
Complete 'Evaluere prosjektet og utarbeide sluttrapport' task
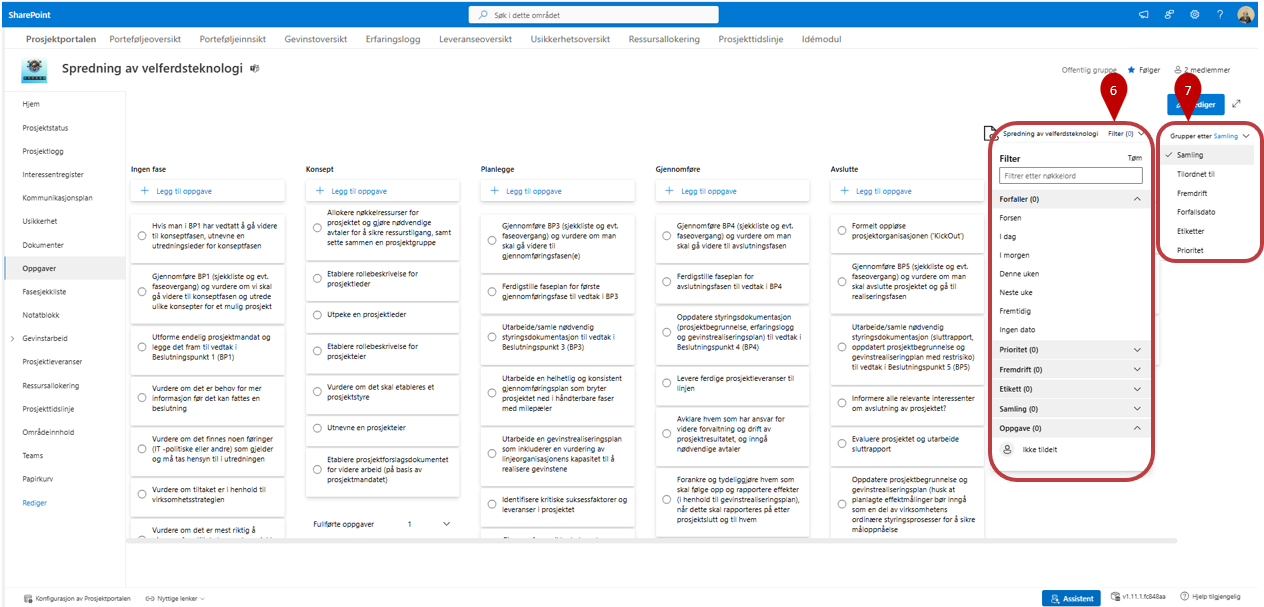pos(841,445)
